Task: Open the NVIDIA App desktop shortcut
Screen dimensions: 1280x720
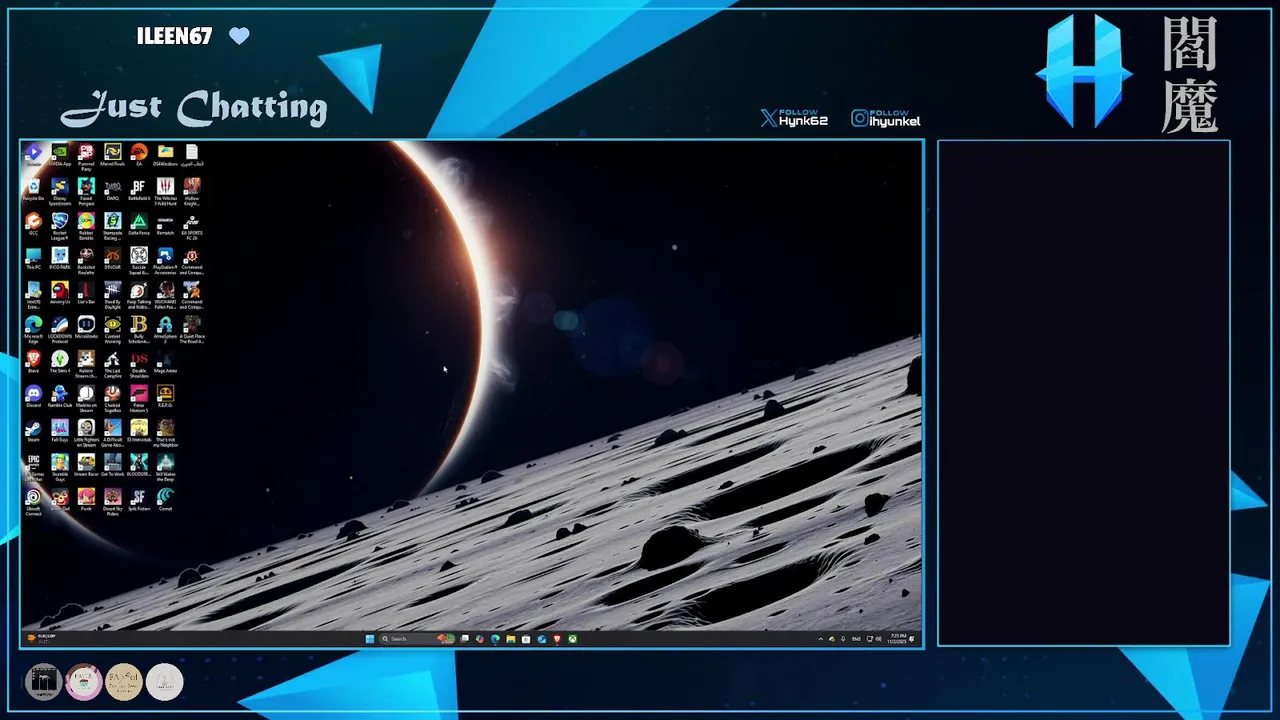Action: pos(60,156)
